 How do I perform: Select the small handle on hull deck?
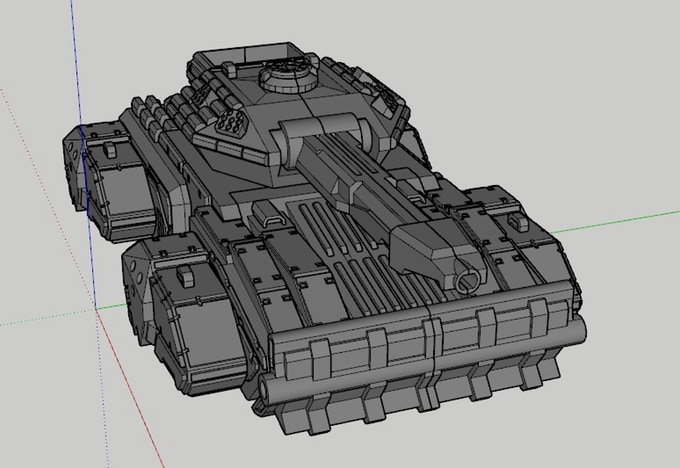pyautogui.click(x=274, y=213)
